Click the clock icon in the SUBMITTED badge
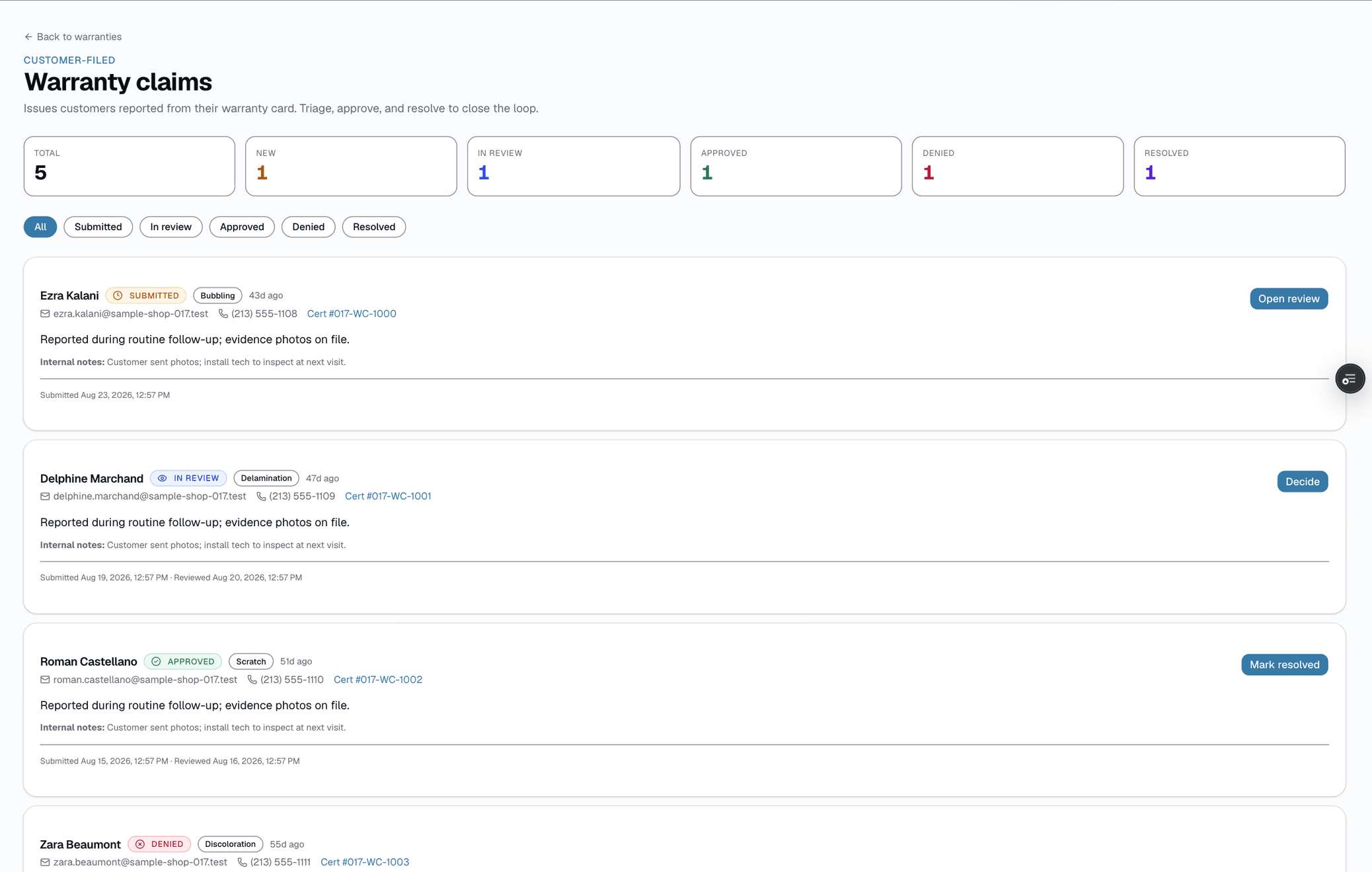Image resolution: width=1372 pixels, height=872 pixels. [x=118, y=296]
